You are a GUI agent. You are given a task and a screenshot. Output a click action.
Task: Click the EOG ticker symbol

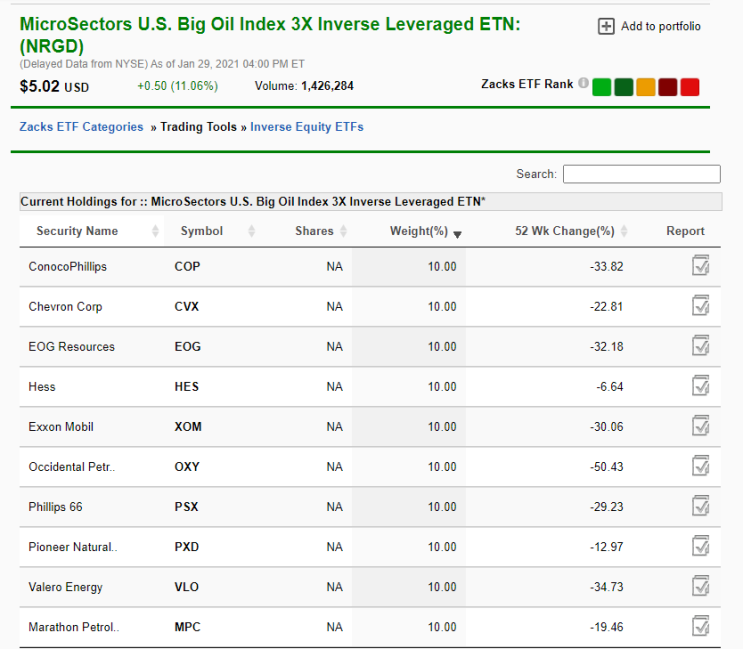click(188, 346)
